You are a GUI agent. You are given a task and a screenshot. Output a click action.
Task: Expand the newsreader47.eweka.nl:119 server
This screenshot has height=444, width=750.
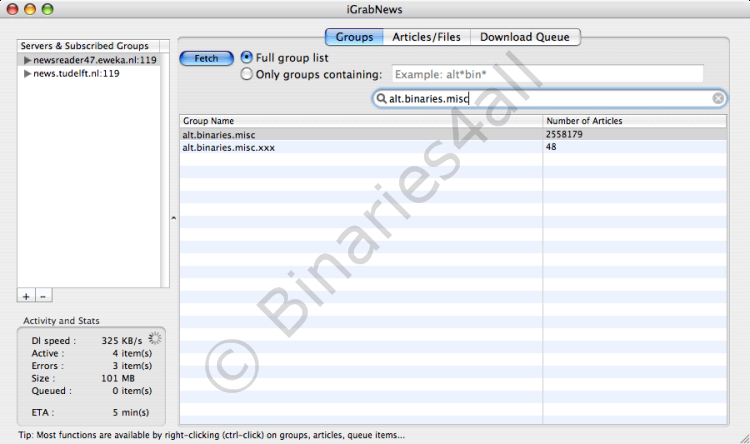(x=27, y=60)
